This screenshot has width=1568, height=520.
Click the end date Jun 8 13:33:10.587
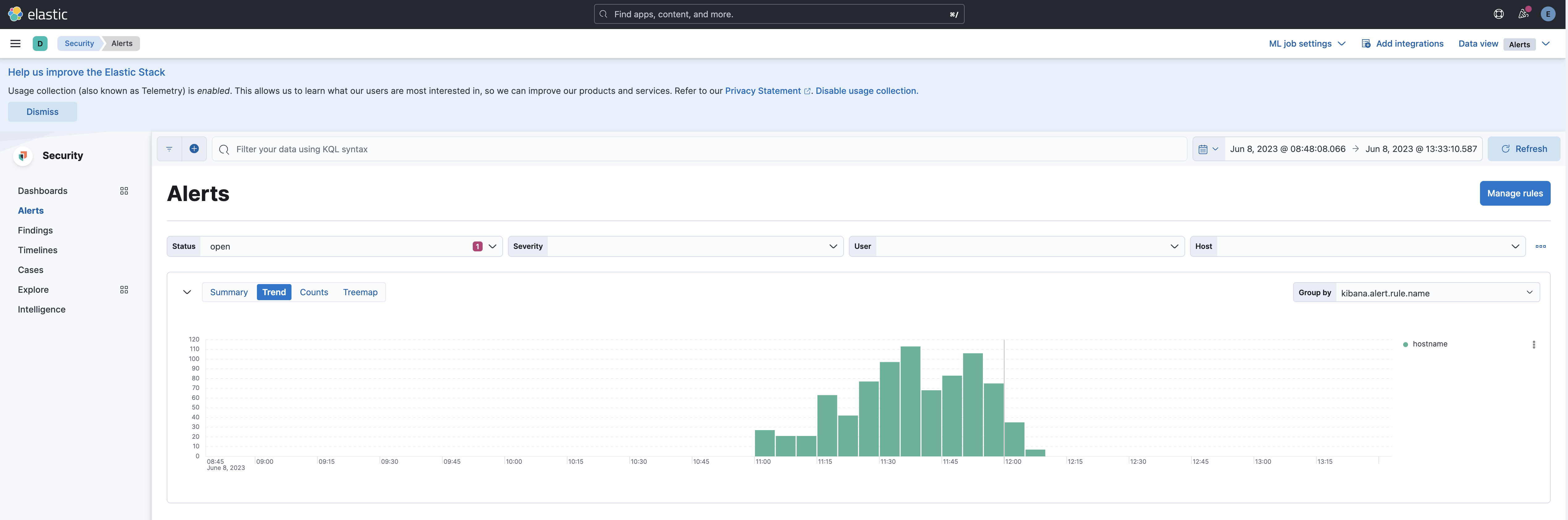click(1421, 149)
